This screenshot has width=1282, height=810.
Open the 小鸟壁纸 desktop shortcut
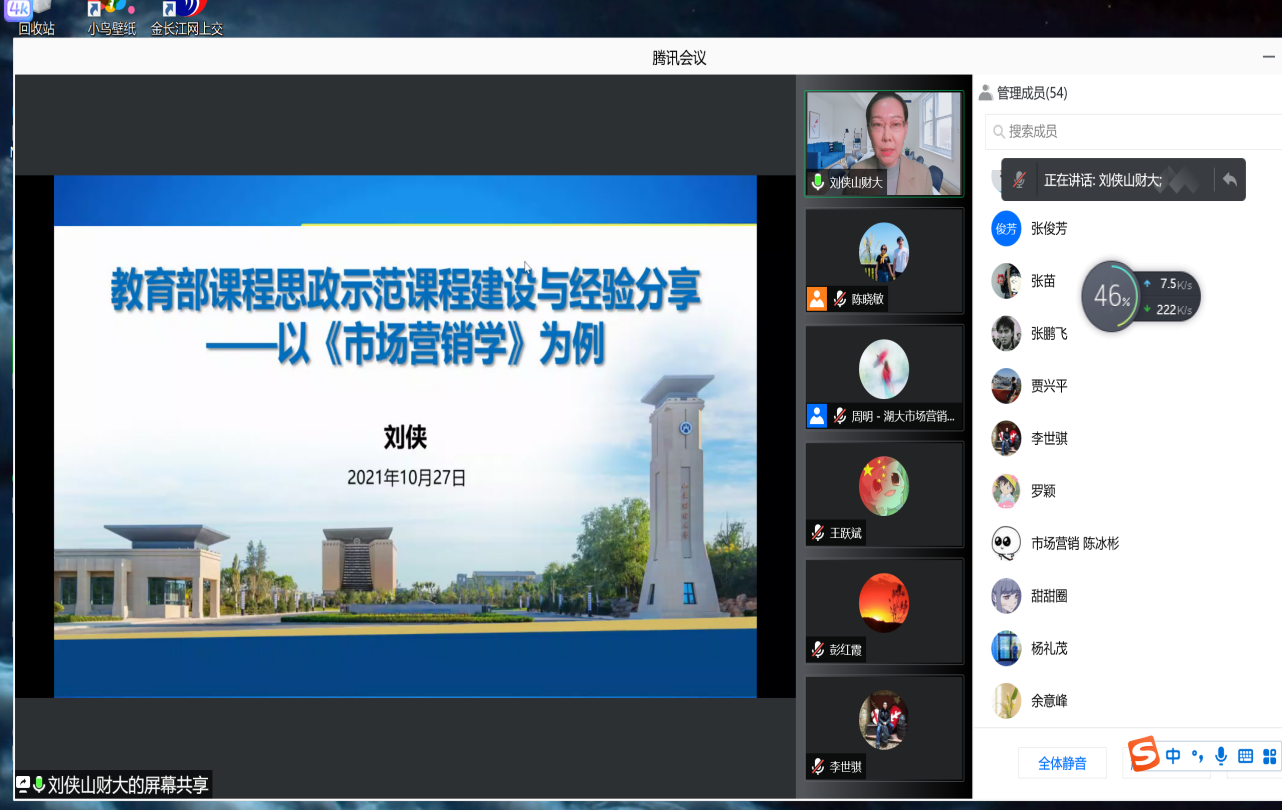tap(111, 18)
